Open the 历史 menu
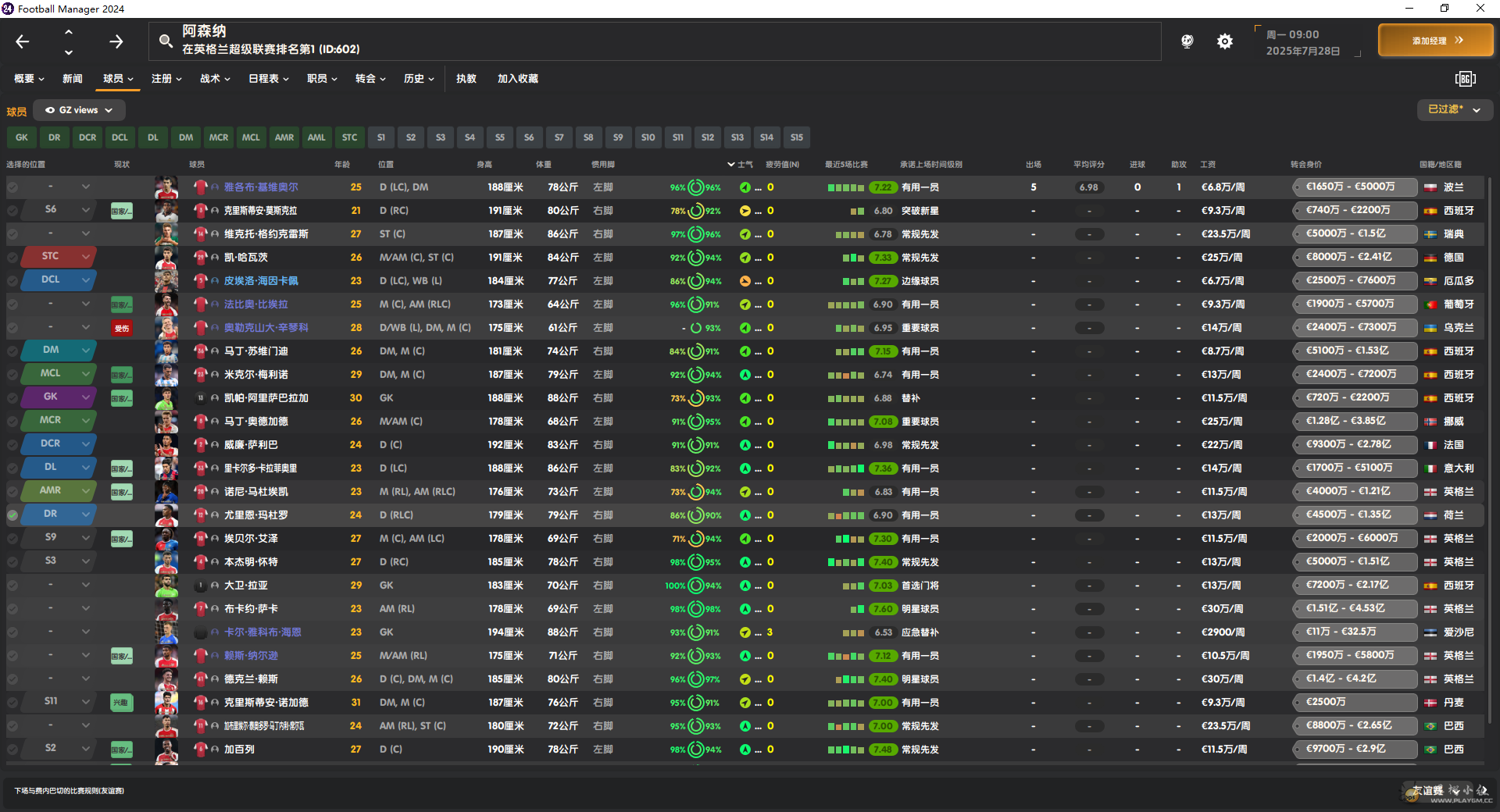This screenshot has width=1500, height=812. tap(419, 79)
